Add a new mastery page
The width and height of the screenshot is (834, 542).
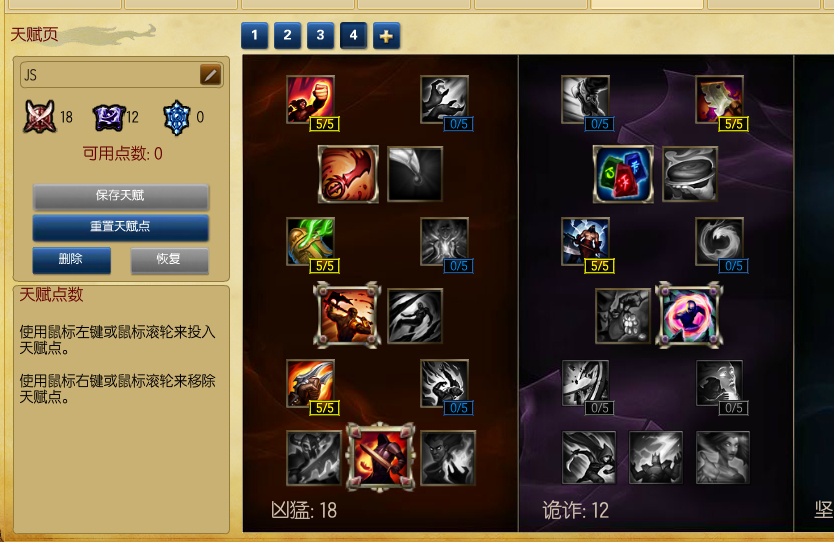386,36
